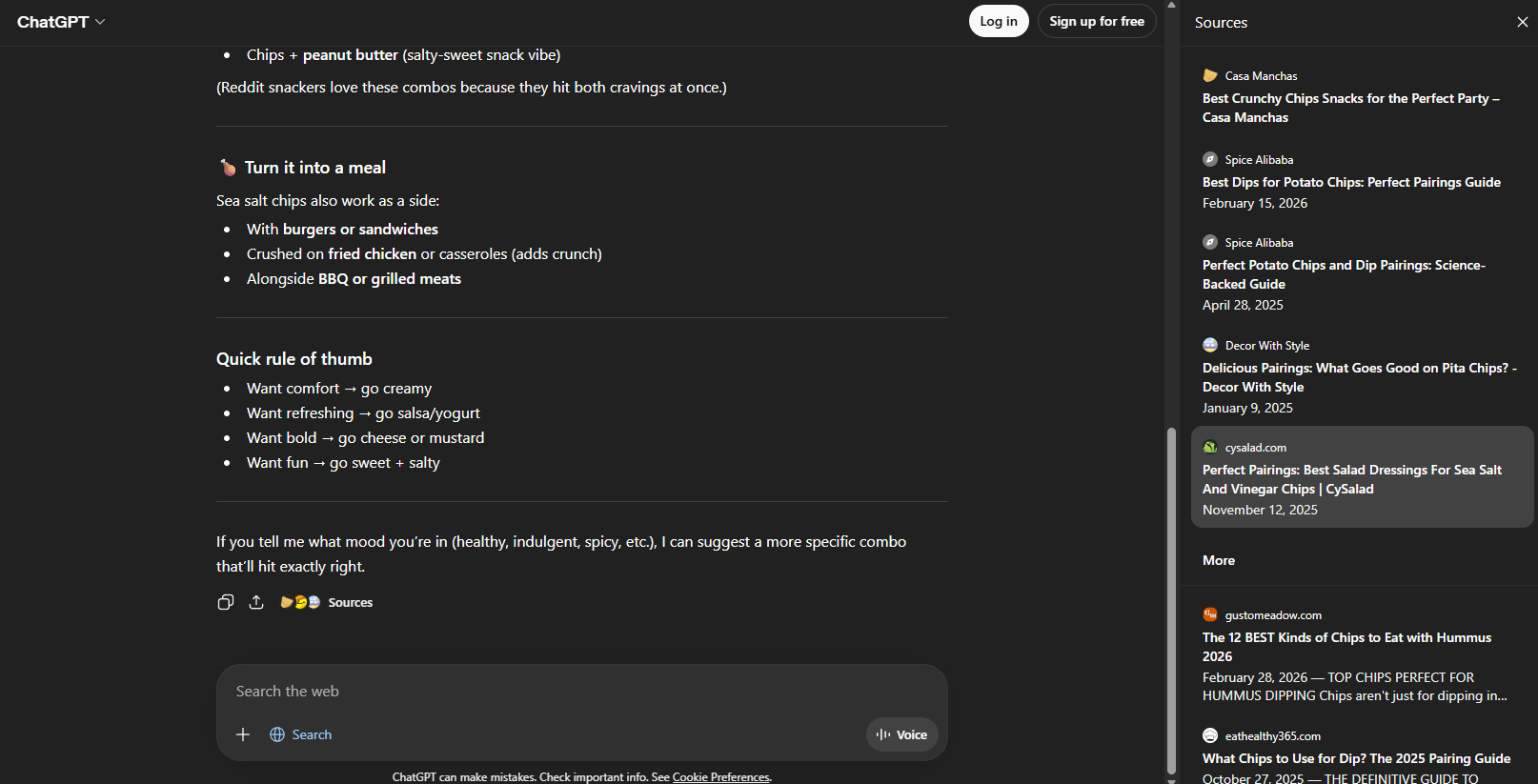Copy the response with the copy icon
The image size is (1538, 784).
(226, 602)
